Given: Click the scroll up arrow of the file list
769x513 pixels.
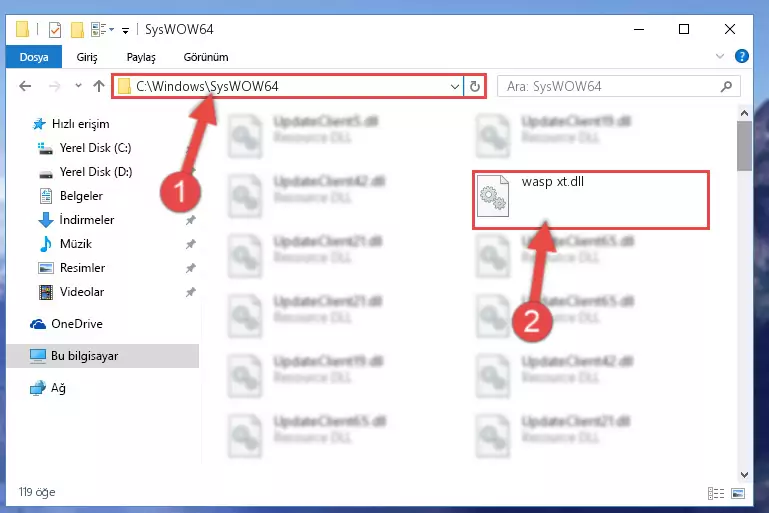Looking at the screenshot, I should click(744, 113).
